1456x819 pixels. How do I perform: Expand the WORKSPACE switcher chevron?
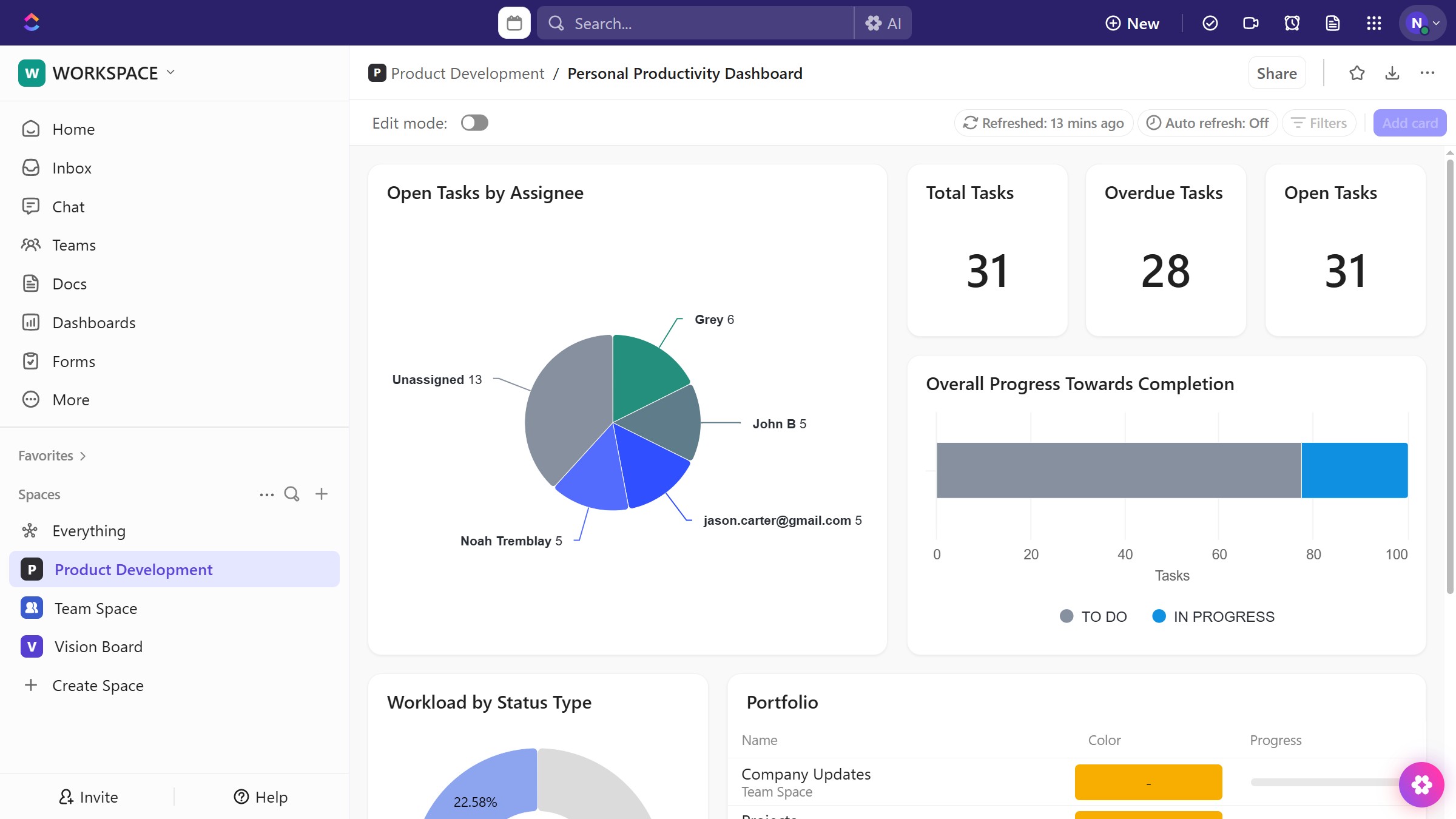pos(170,72)
